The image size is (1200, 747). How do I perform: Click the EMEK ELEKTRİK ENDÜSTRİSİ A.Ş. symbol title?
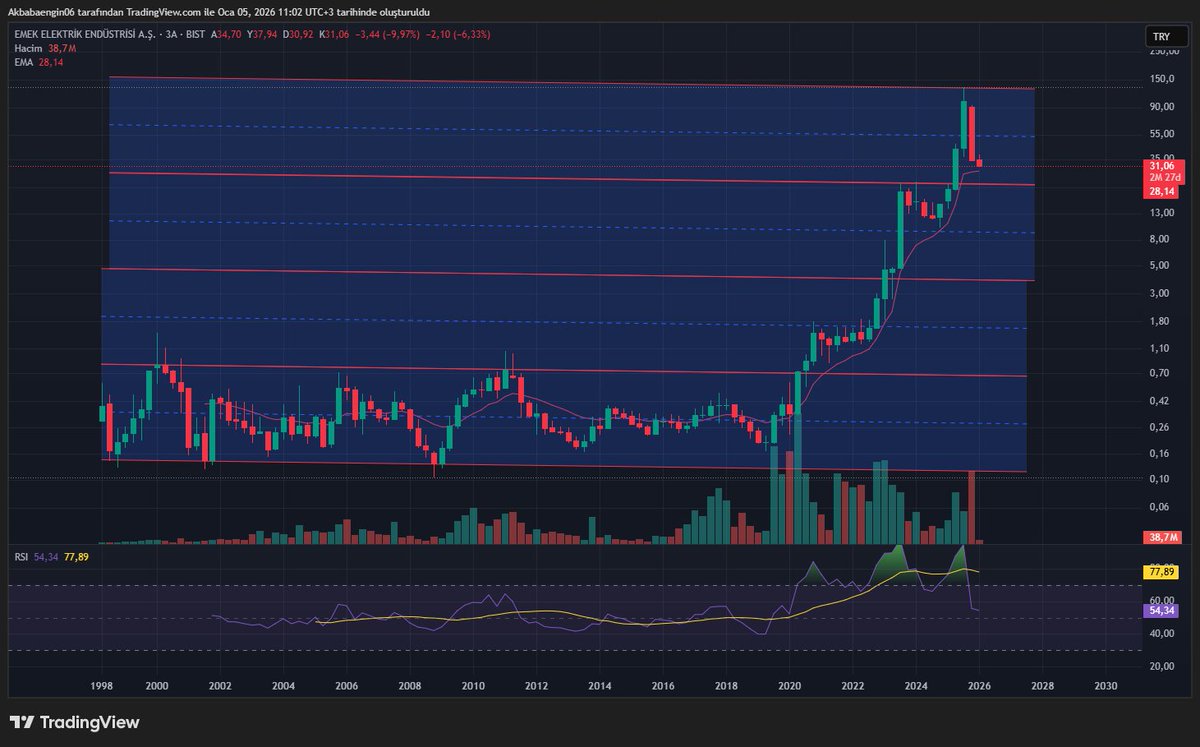[x=83, y=34]
